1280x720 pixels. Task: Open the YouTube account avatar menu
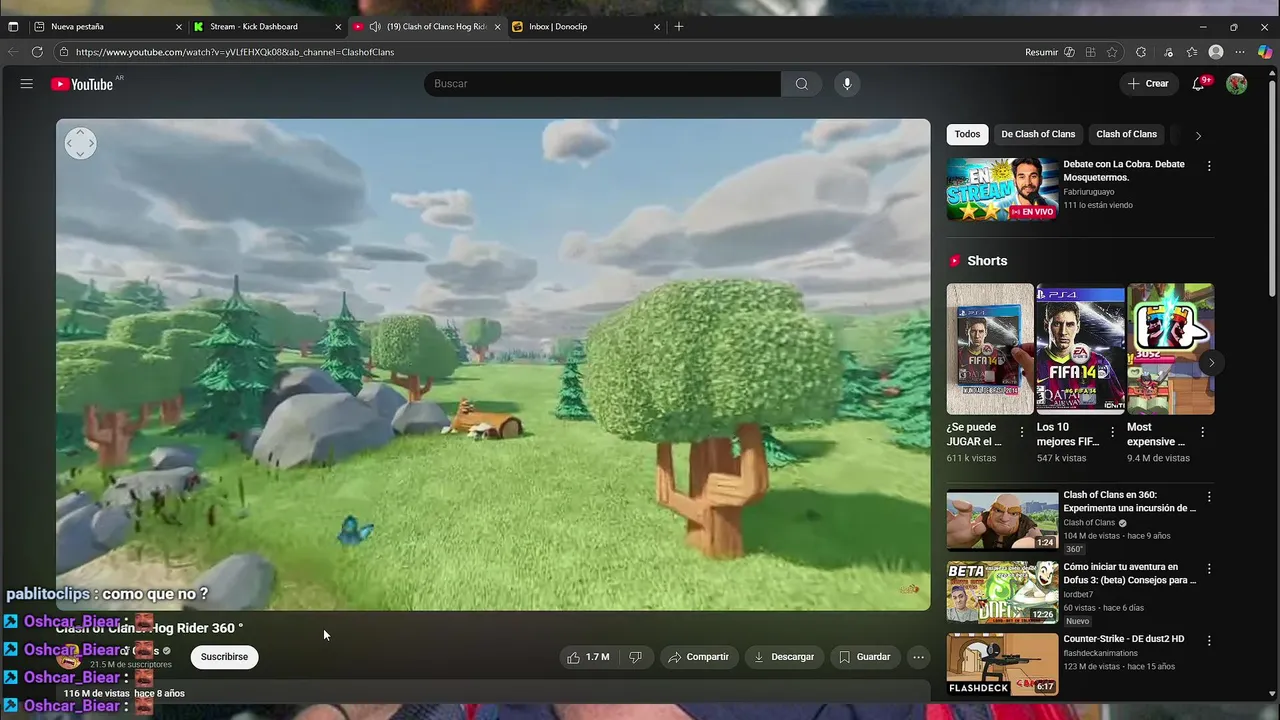click(1237, 84)
